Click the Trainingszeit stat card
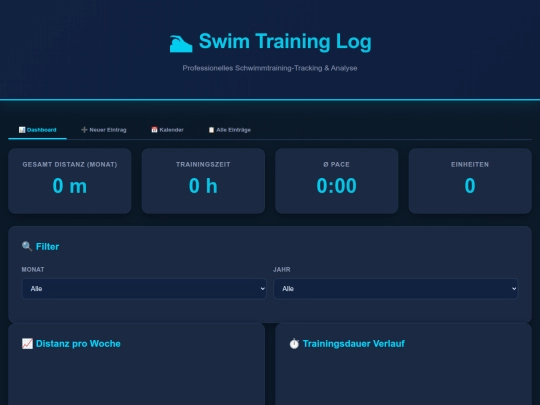Viewport: 540px width, 405px height. click(203, 181)
